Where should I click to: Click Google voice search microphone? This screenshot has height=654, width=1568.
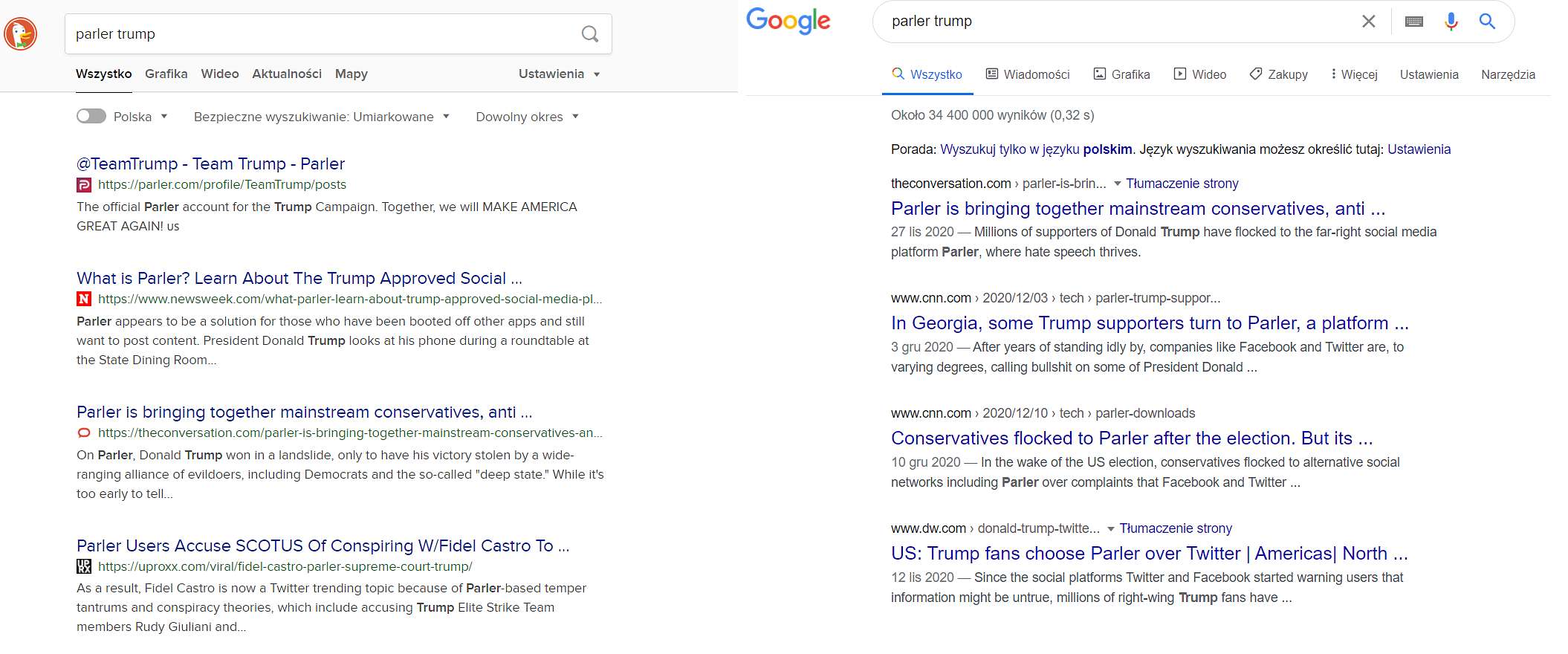[1451, 22]
